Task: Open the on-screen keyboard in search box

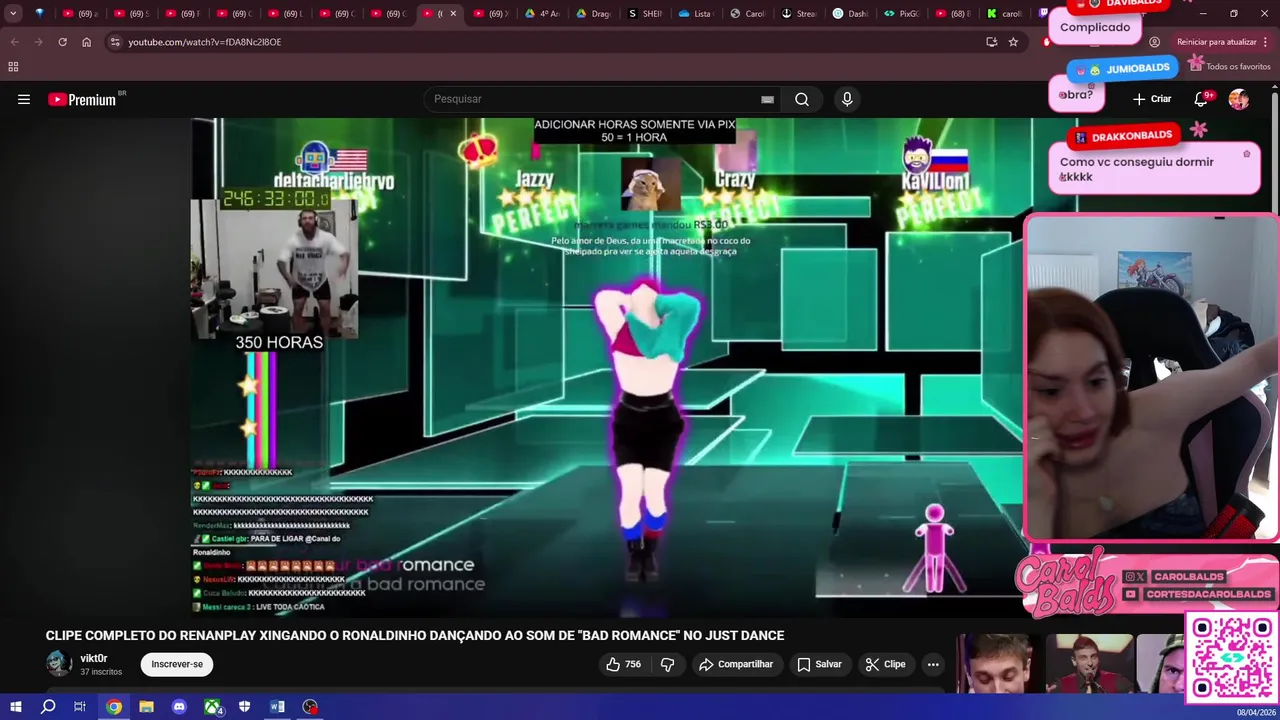Action: [x=767, y=99]
